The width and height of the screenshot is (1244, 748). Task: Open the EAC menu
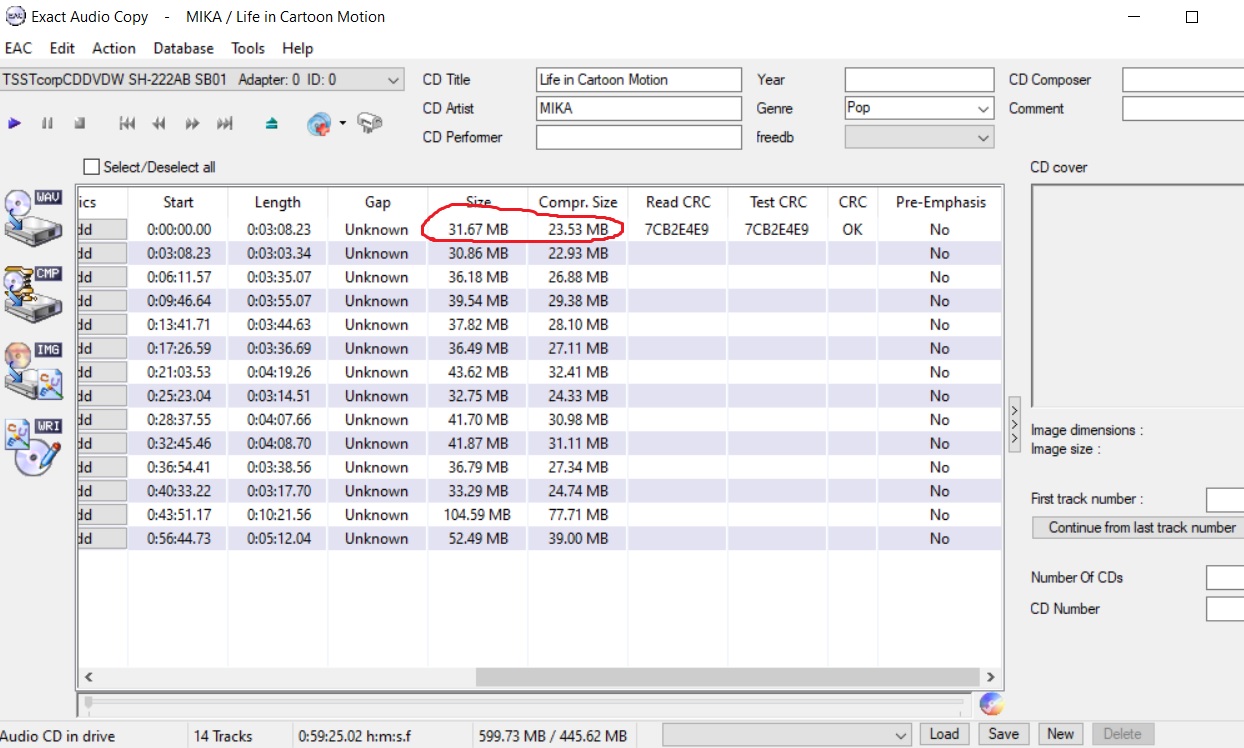(x=18, y=48)
